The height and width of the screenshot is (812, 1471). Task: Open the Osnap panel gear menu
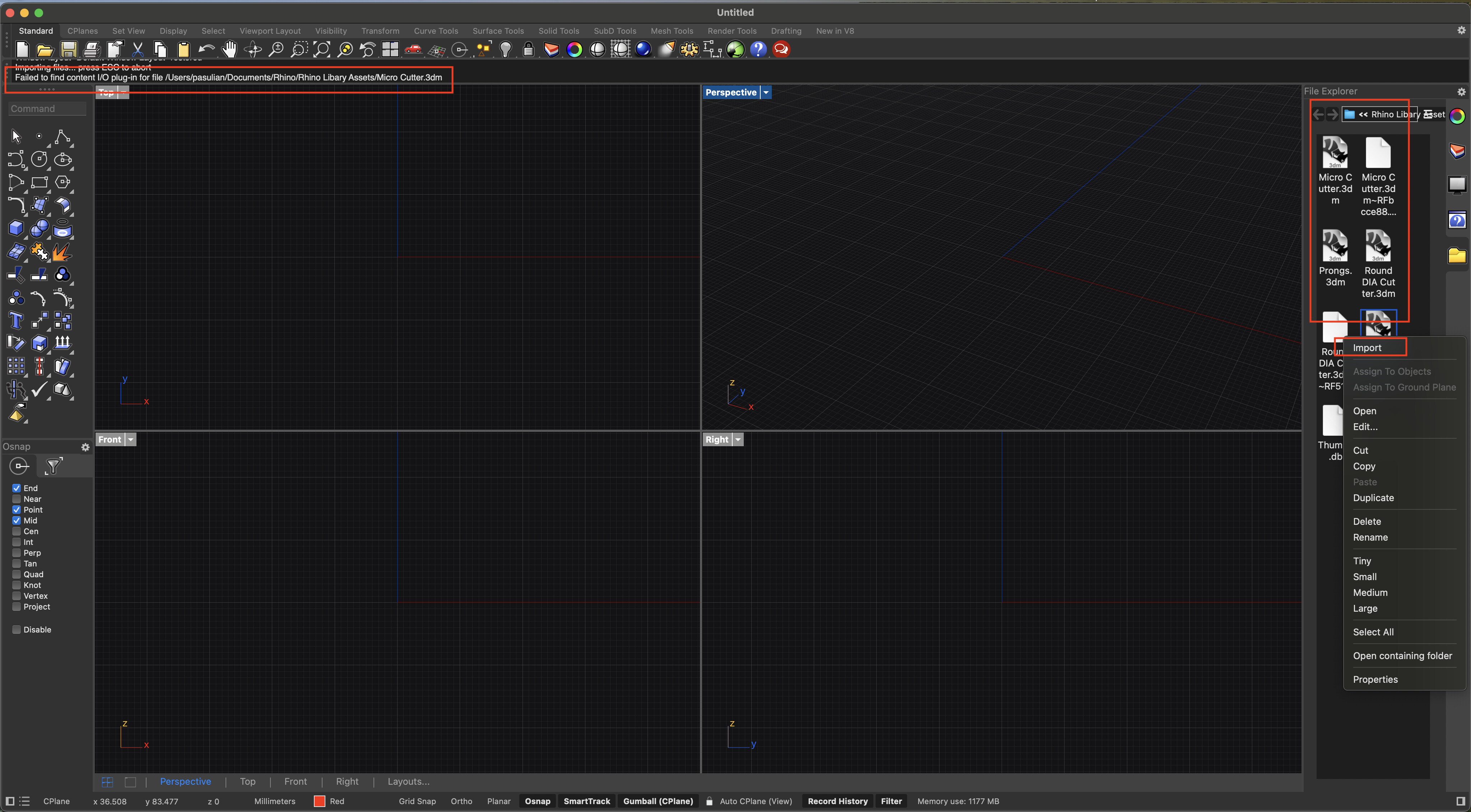click(x=86, y=447)
